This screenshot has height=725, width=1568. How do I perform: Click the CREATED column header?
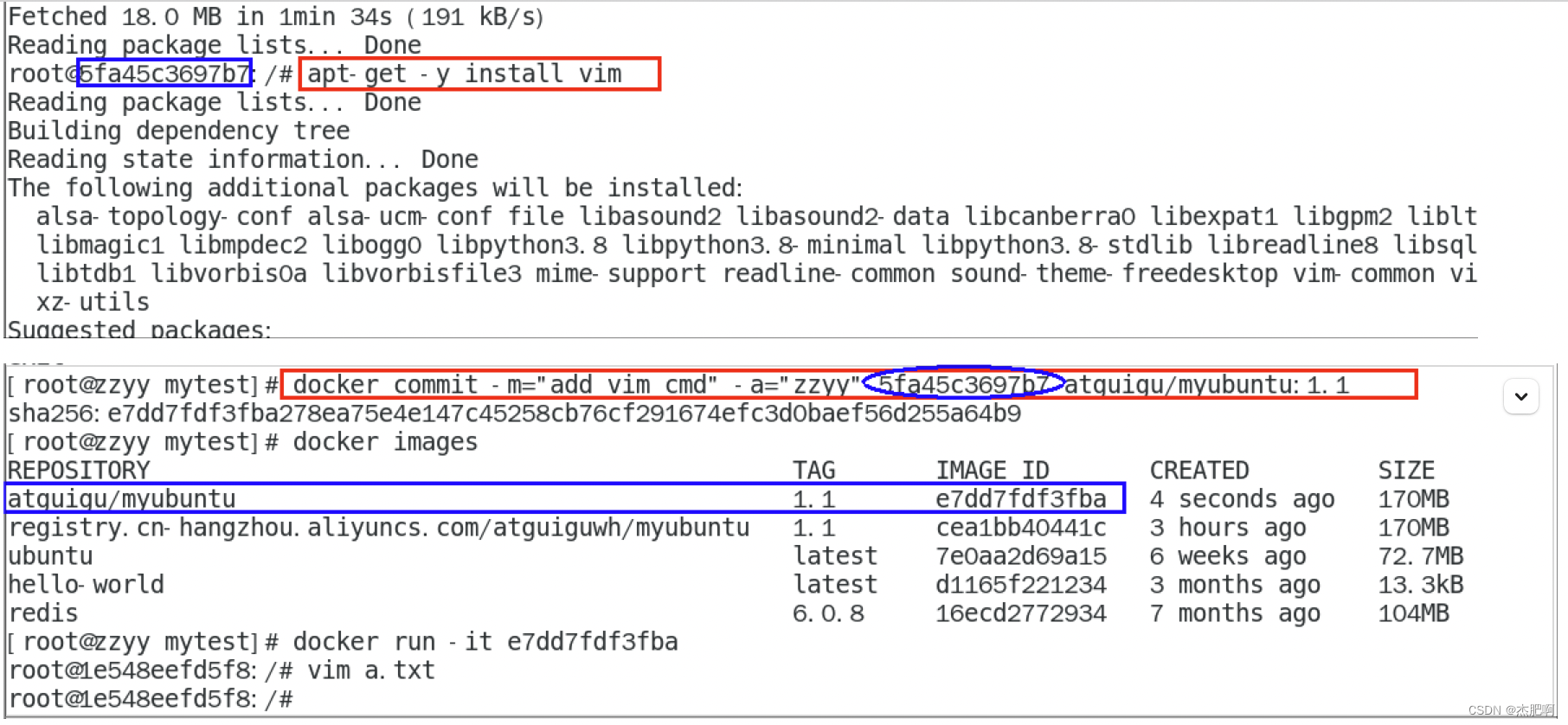[1199, 471]
